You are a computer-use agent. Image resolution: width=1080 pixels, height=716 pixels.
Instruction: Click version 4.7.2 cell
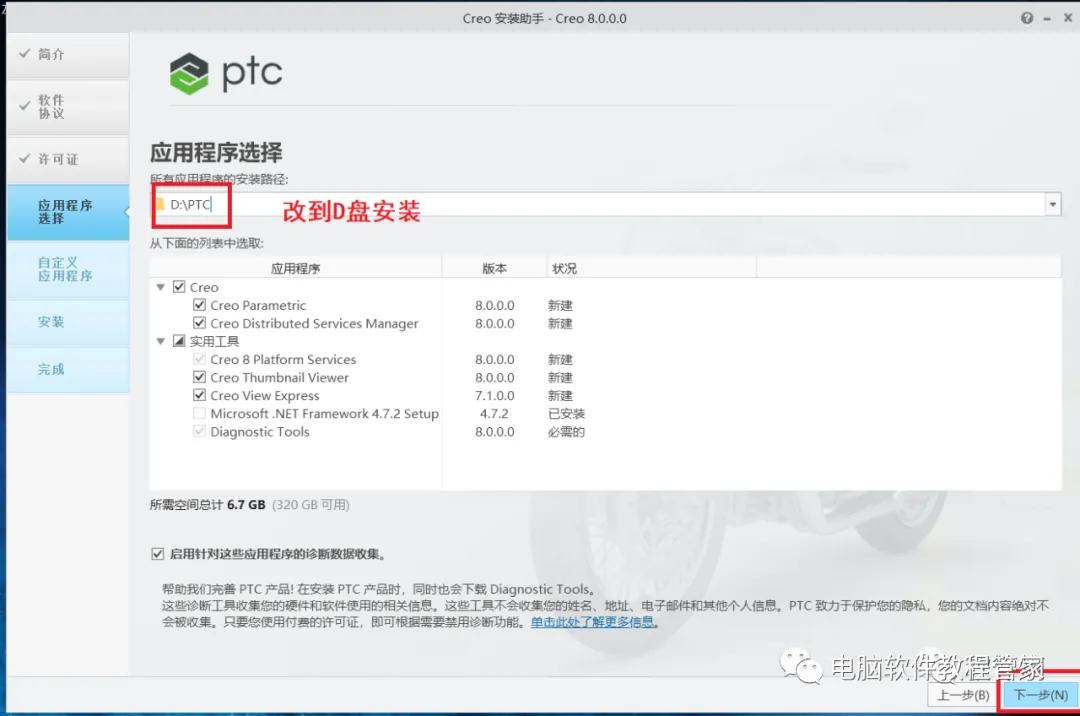(494, 413)
